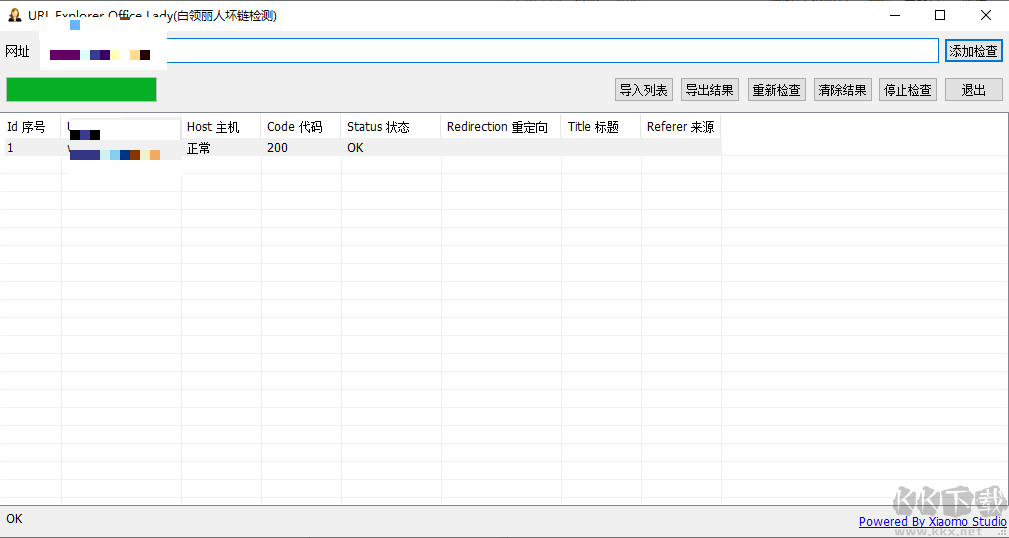Stop checking with 停止检查 button
This screenshot has height=538, width=1009.
tap(908, 90)
